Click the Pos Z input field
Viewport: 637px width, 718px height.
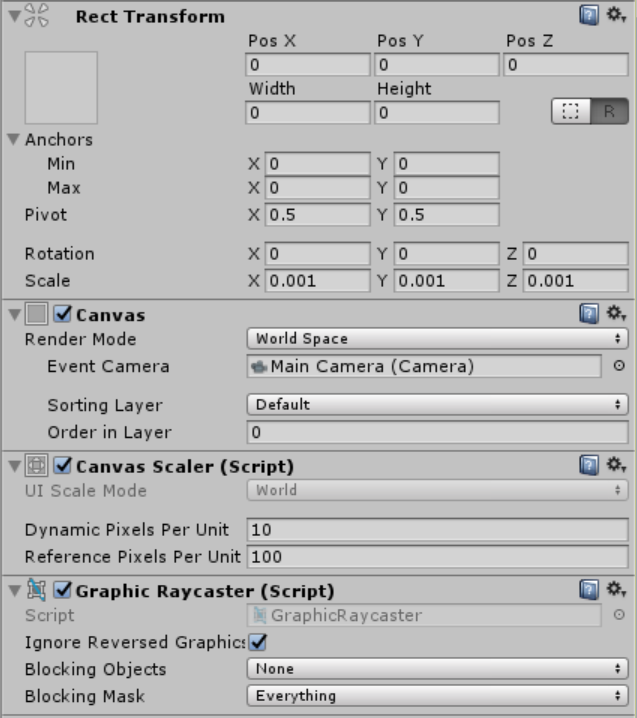pos(566,65)
